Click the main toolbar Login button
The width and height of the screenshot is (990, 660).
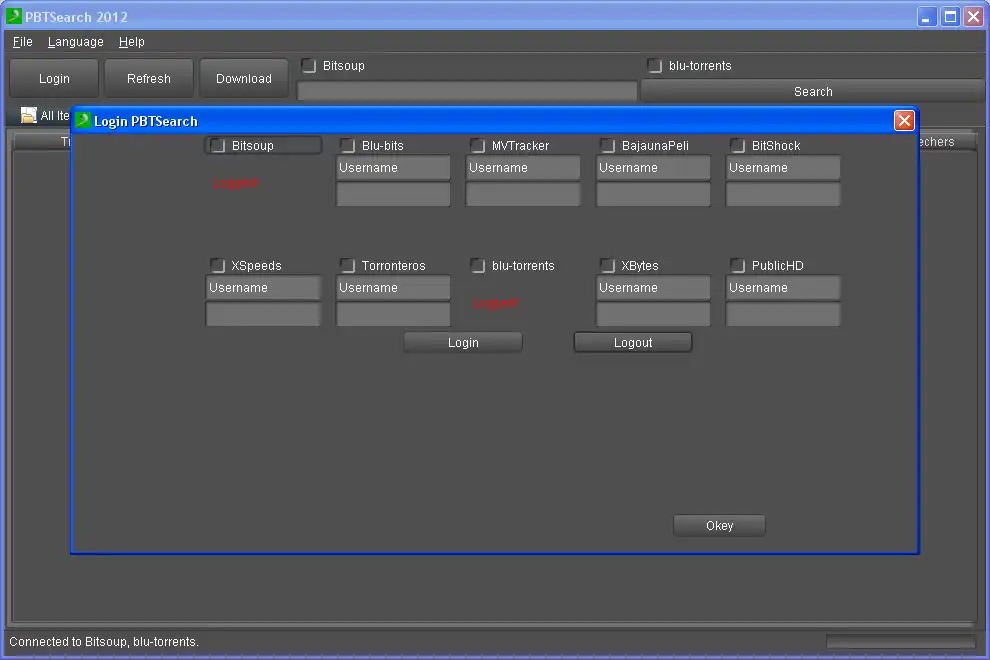pos(54,78)
